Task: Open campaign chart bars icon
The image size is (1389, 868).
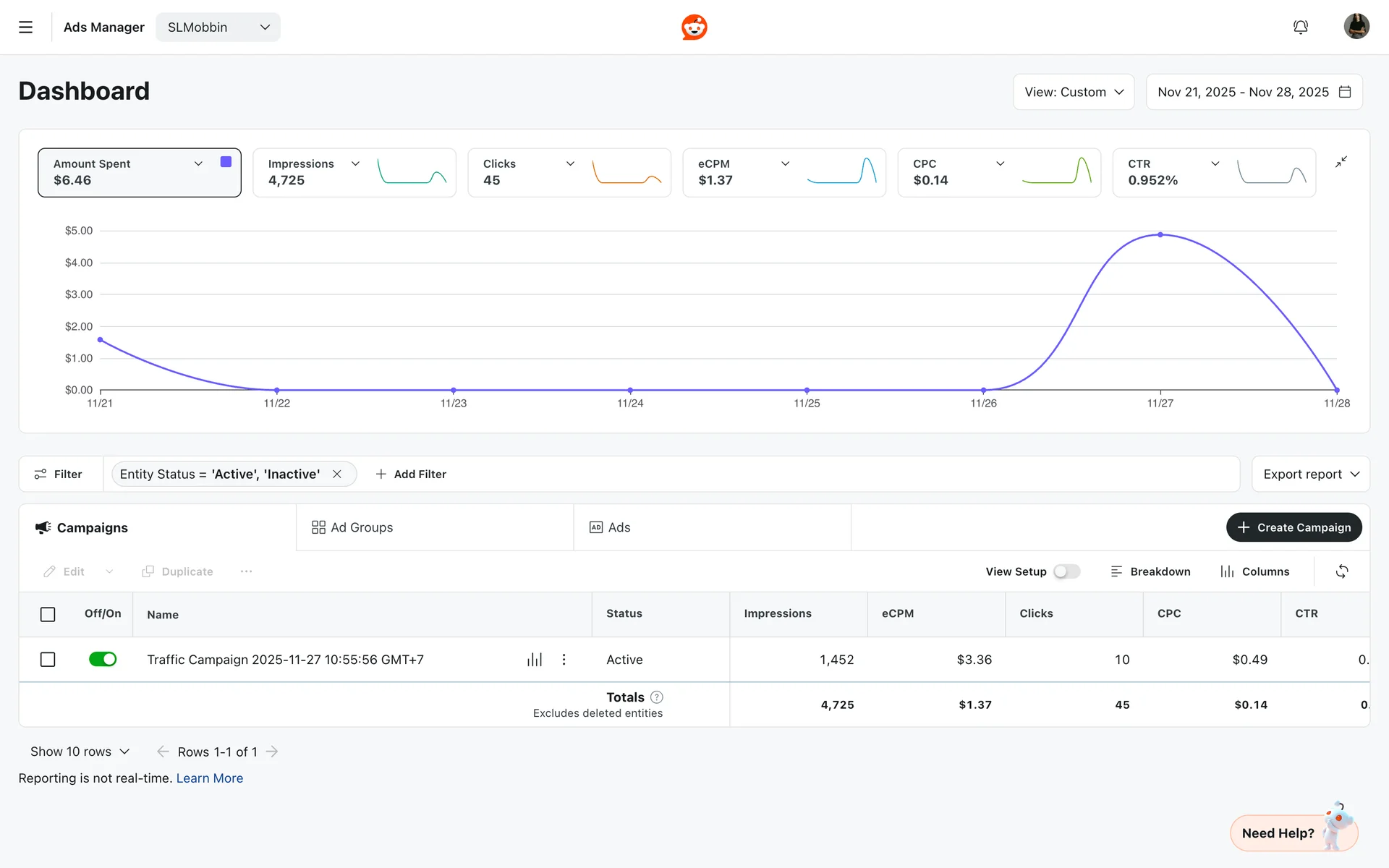Action: tap(535, 660)
